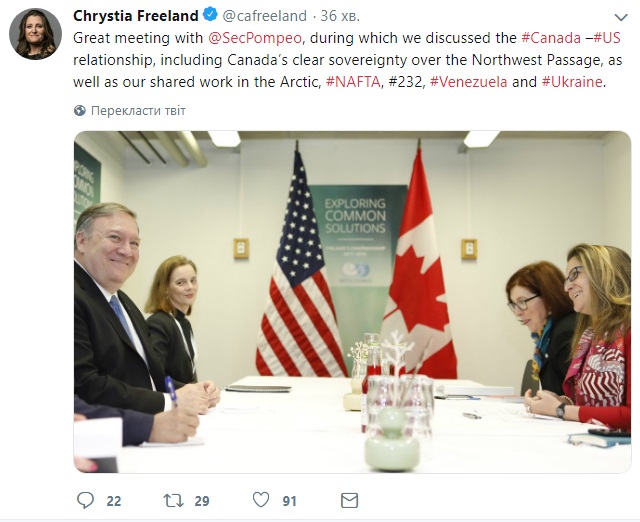The height and width of the screenshot is (522, 640).
Task: Open the #US hashtag
Action: (606, 38)
